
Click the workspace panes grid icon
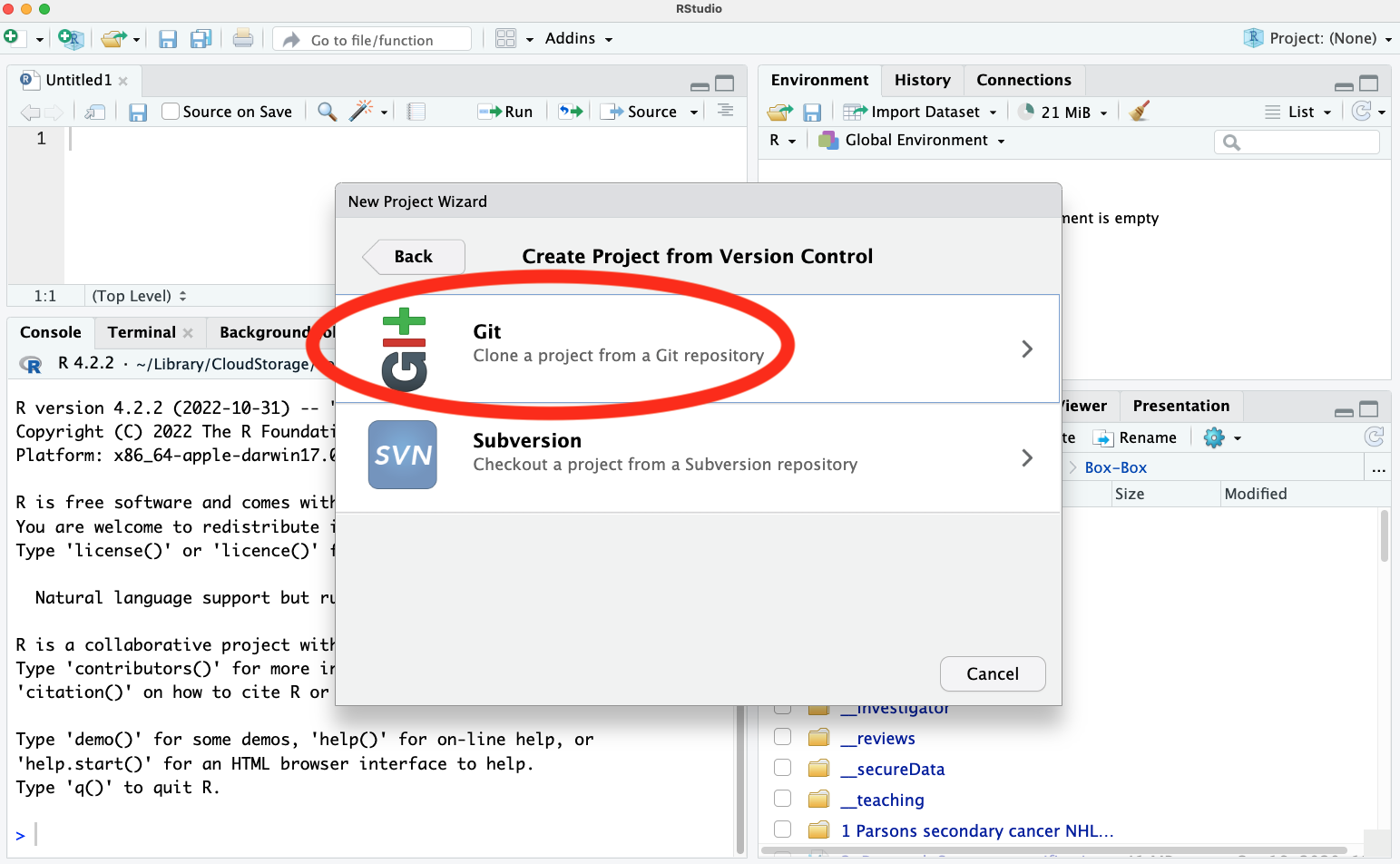click(505, 38)
